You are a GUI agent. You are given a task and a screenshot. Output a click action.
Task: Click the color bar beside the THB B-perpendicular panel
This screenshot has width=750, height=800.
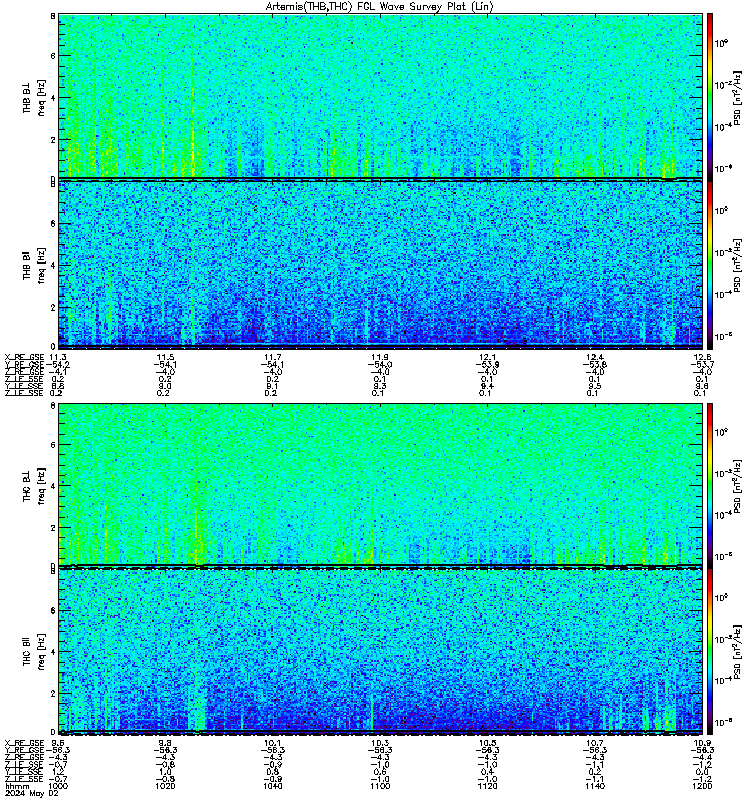(710, 96)
